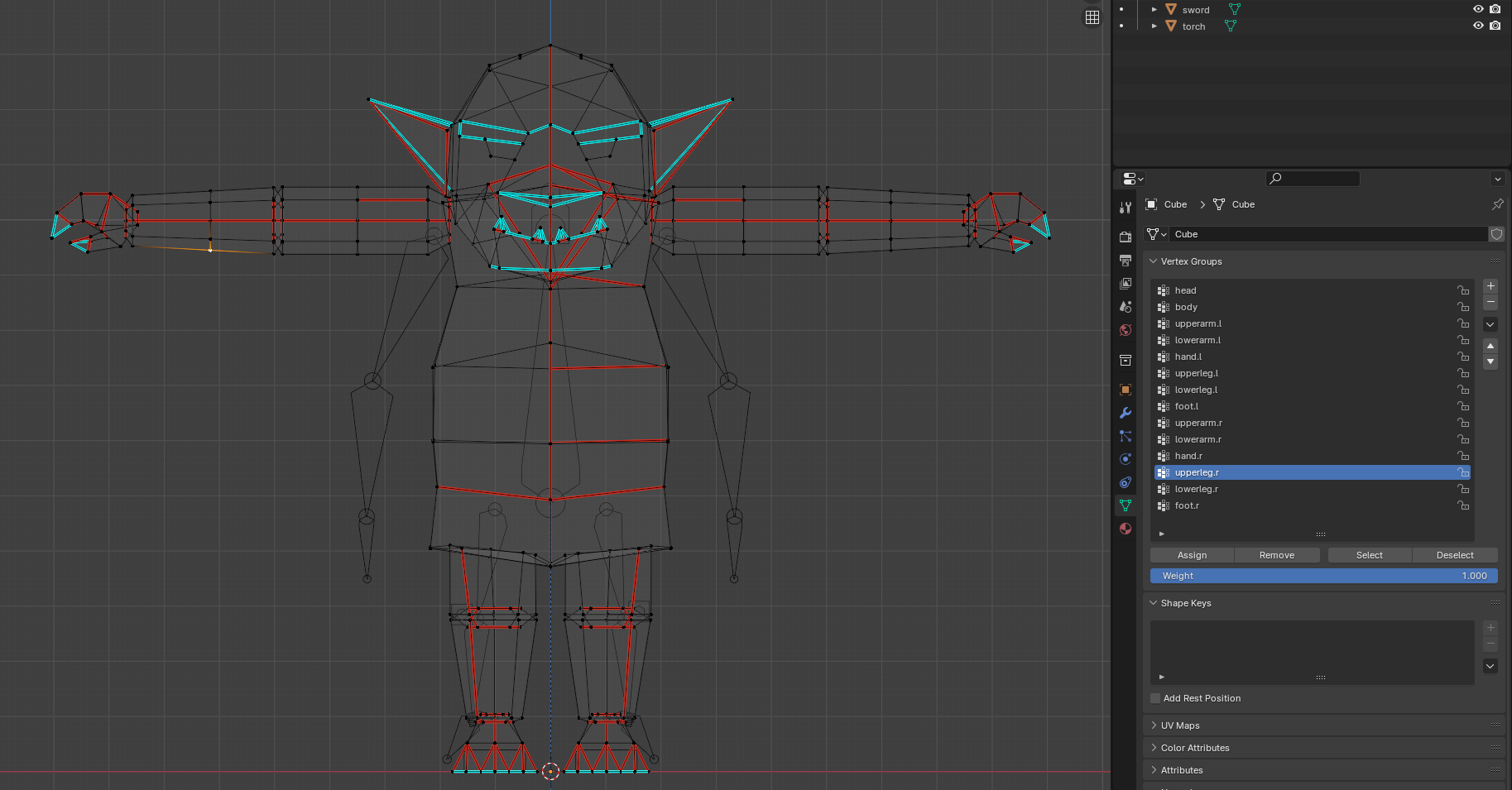1512x790 pixels.
Task: Open the View Layer properties tab
Action: 1126,284
